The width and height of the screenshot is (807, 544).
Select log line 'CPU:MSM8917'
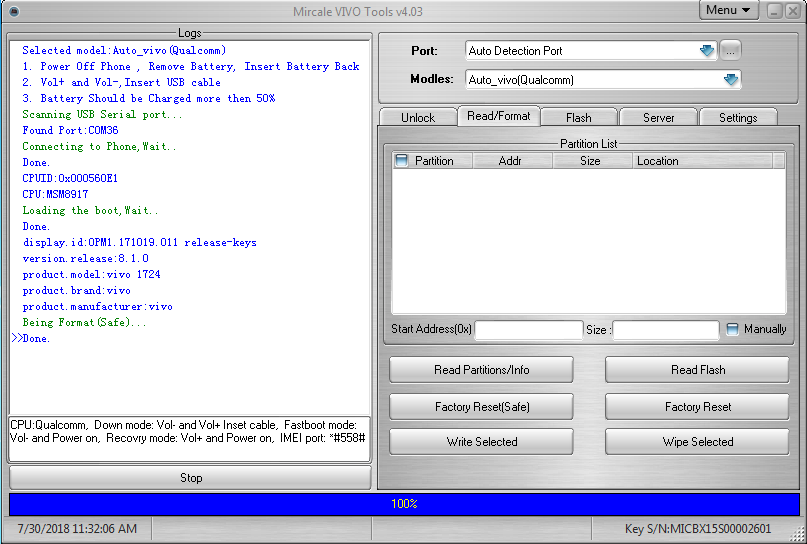(55, 194)
